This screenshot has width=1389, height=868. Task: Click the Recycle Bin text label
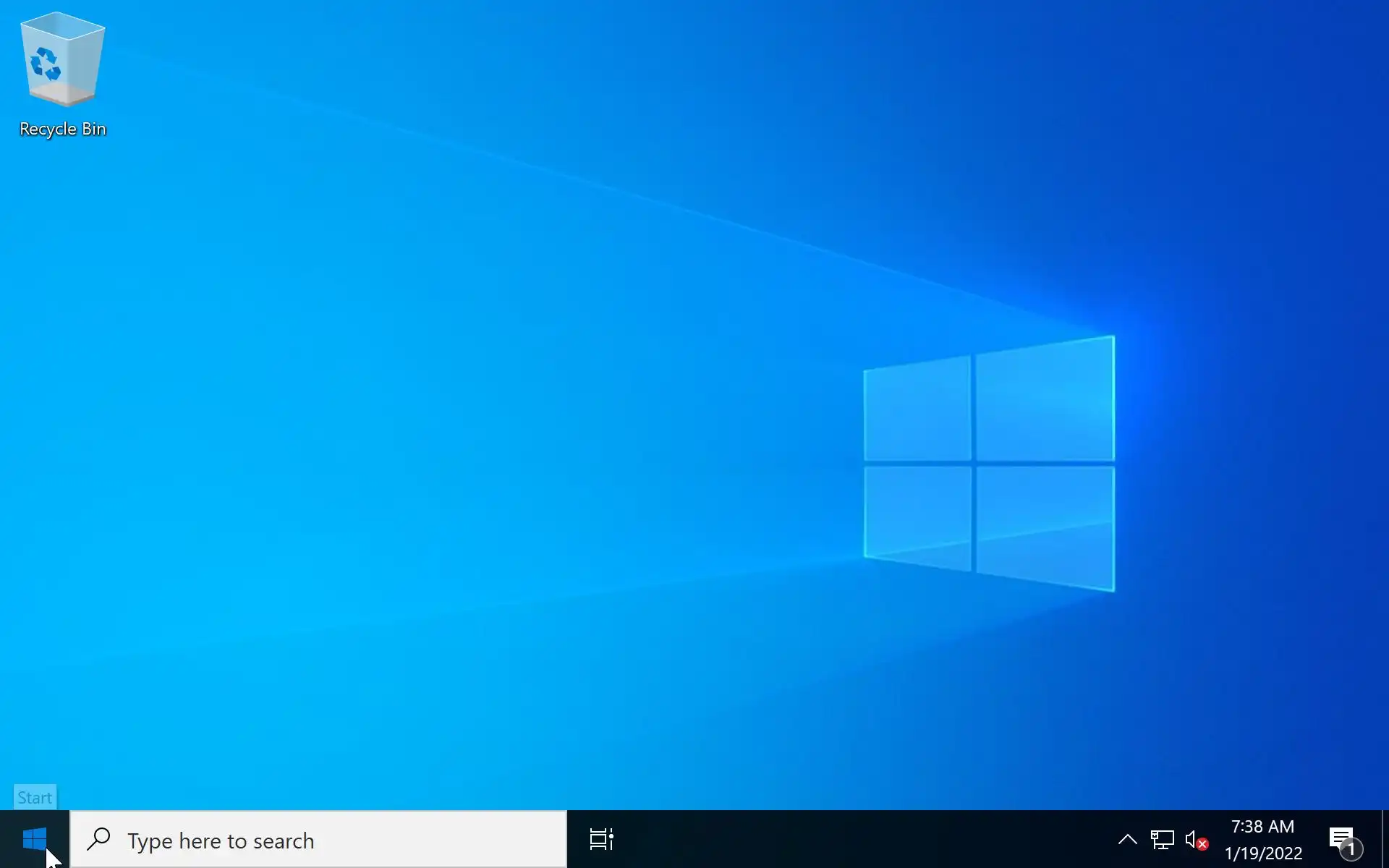click(63, 129)
